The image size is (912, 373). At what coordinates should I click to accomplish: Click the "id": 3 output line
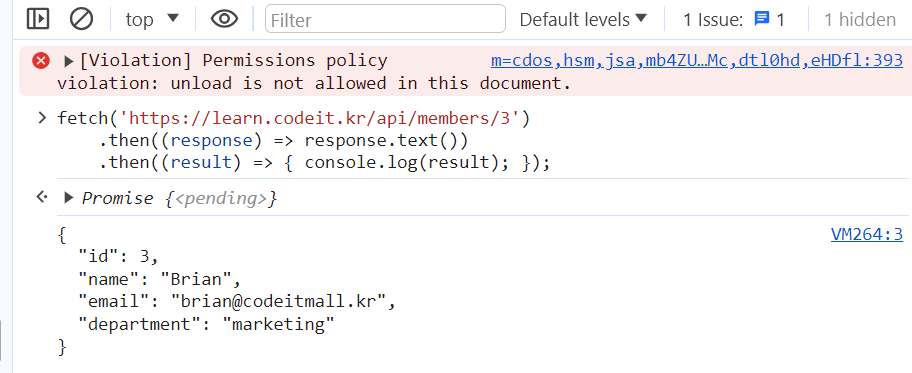click(x=119, y=257)
